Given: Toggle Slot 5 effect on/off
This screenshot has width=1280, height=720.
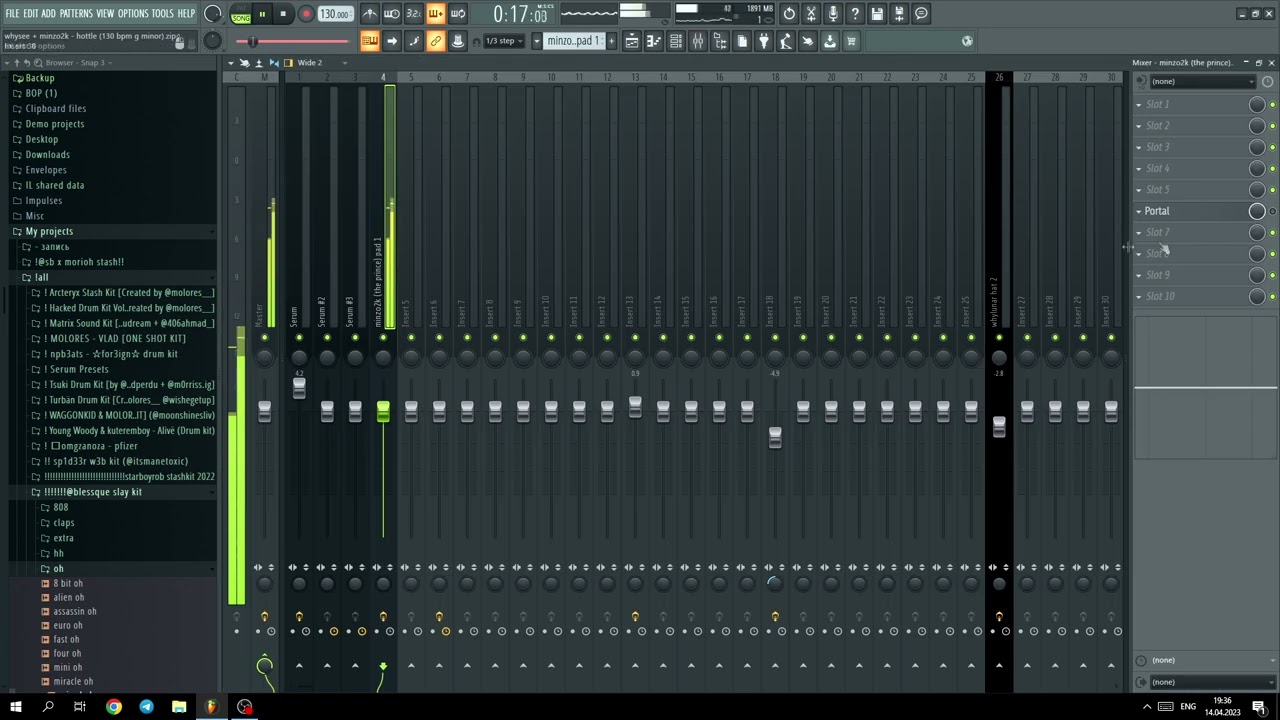Looking at the screenshot, I should (1272, 190).
